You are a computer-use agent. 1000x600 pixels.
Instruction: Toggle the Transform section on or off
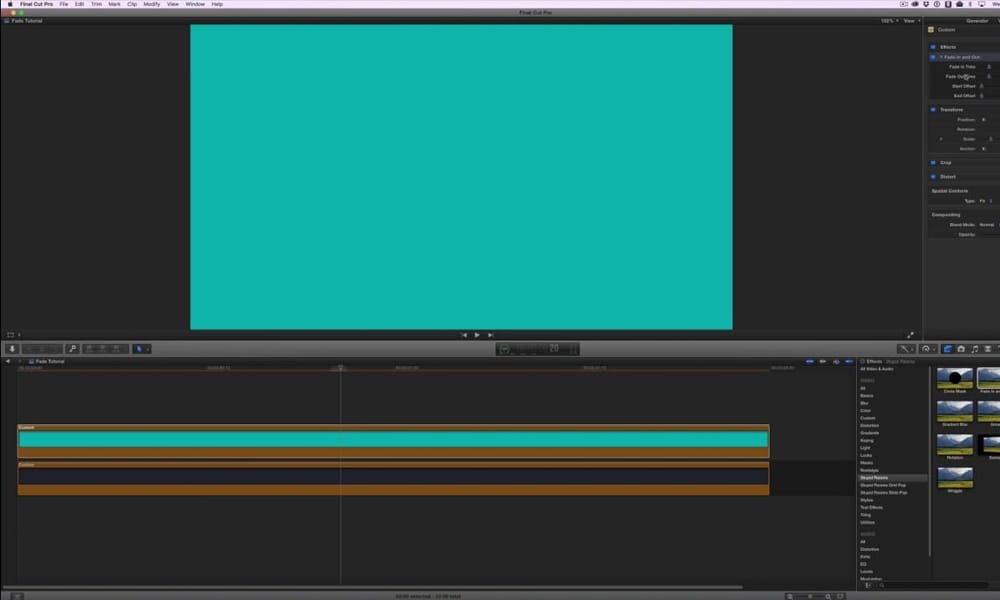(x=932, y=109)
